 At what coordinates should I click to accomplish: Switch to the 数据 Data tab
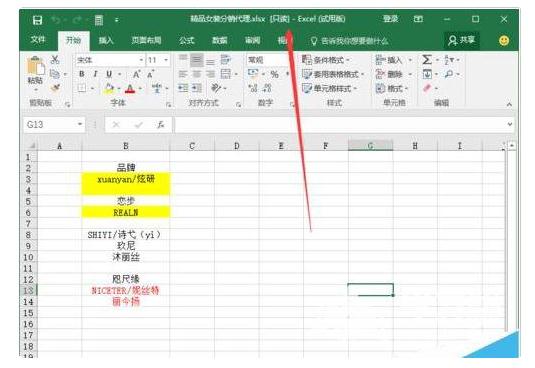pos(220,41)
